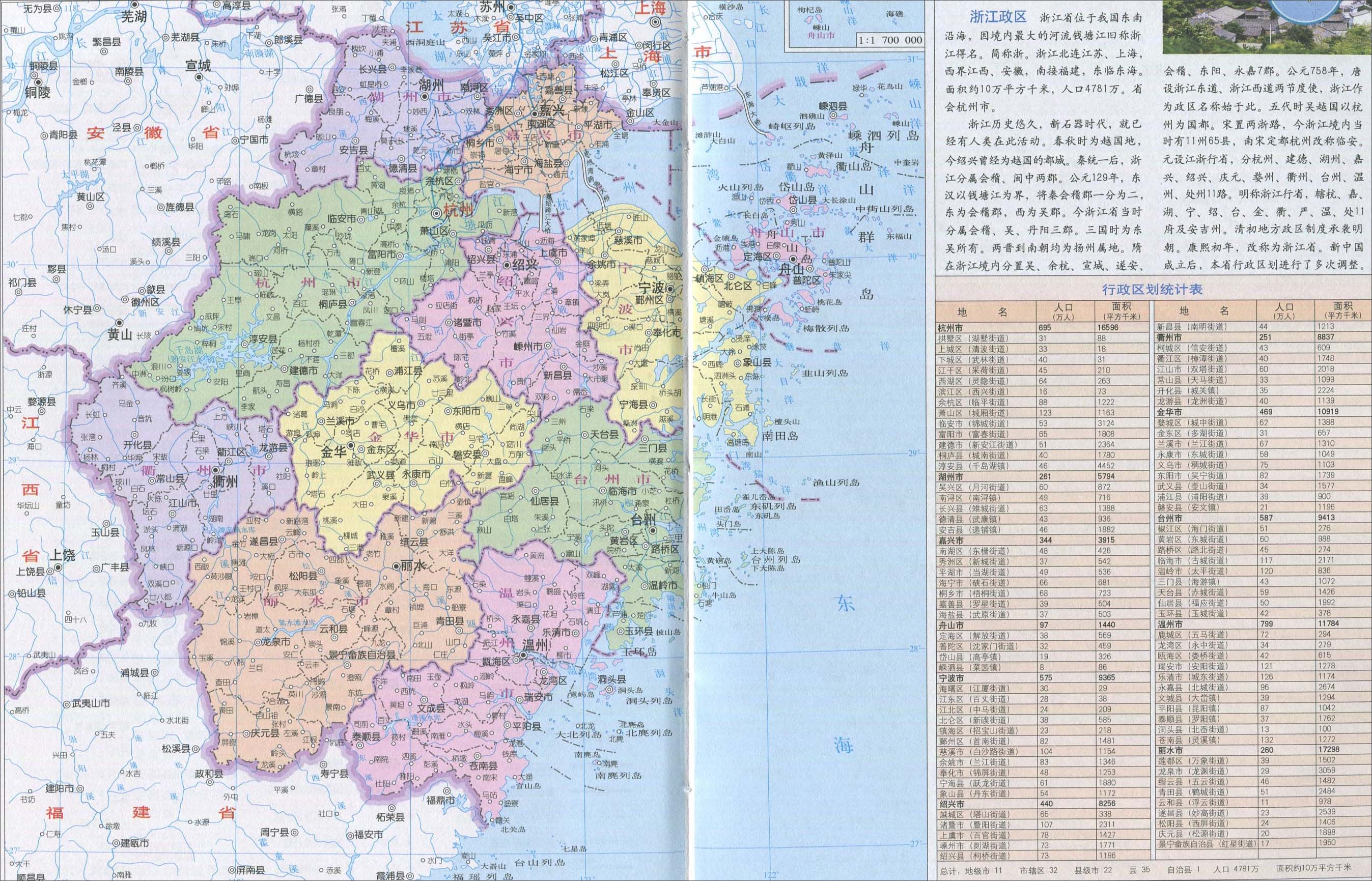Click the 梅散列岛 island label

coord(826,328)
